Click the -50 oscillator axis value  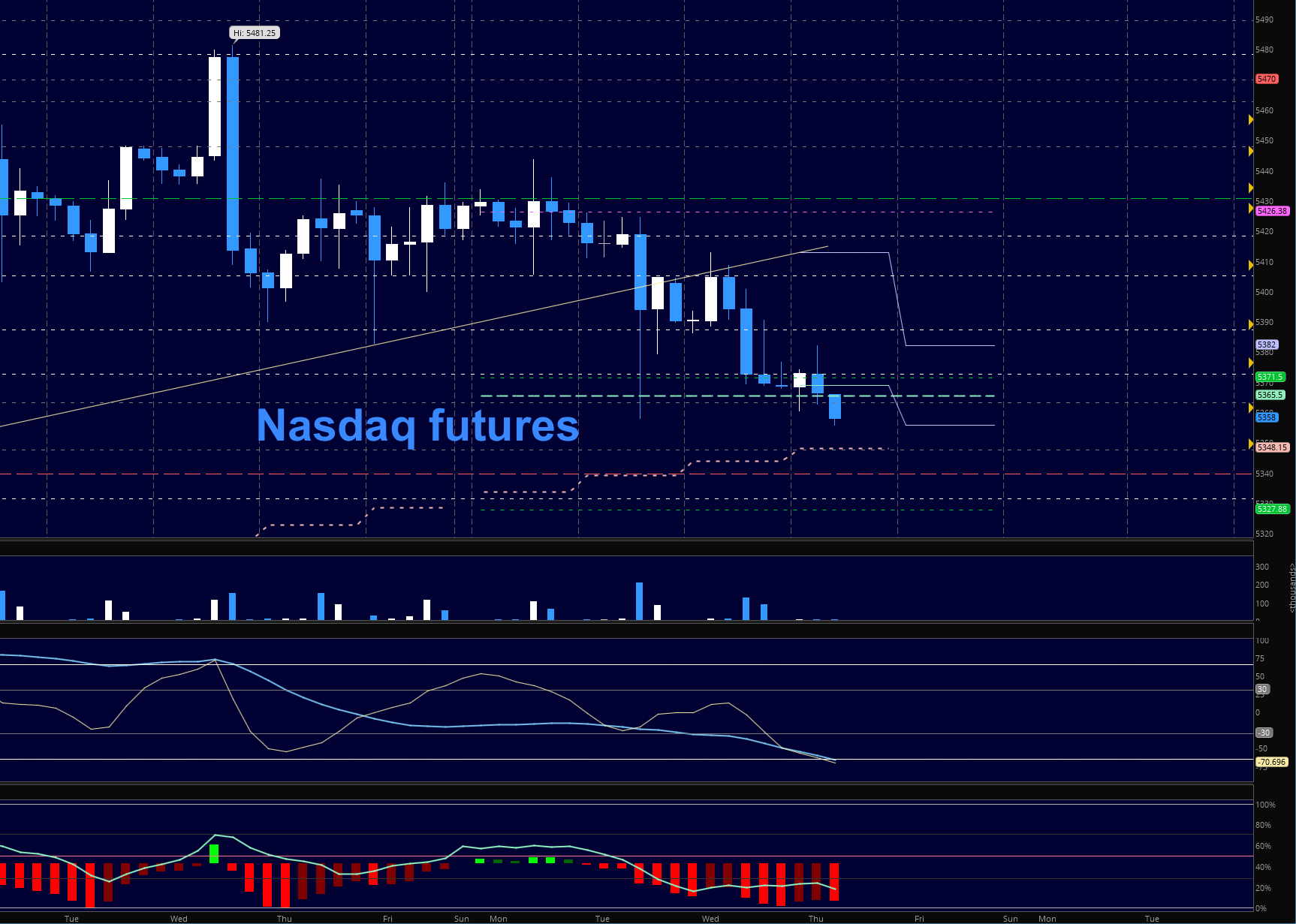(1262, 748)
